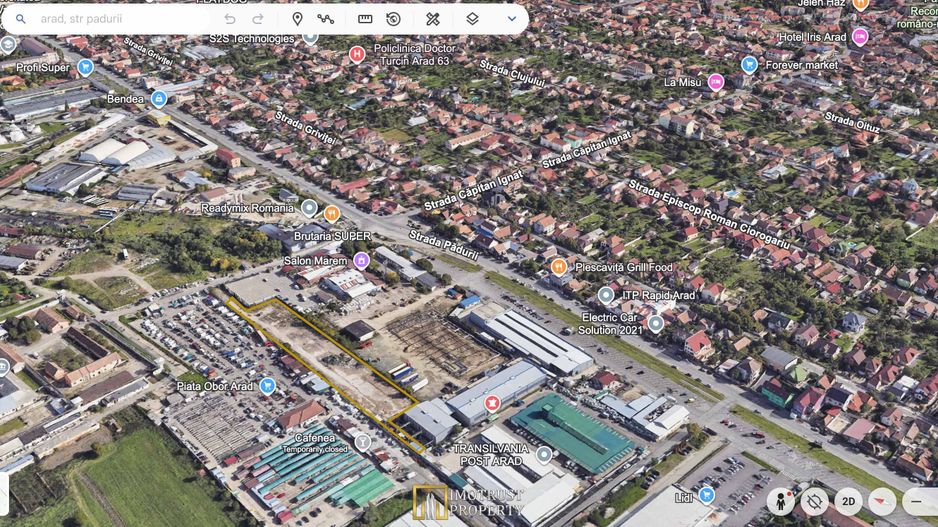Click the redo arrow in toolbar
938x527 pixels.
tap(258, 19)
